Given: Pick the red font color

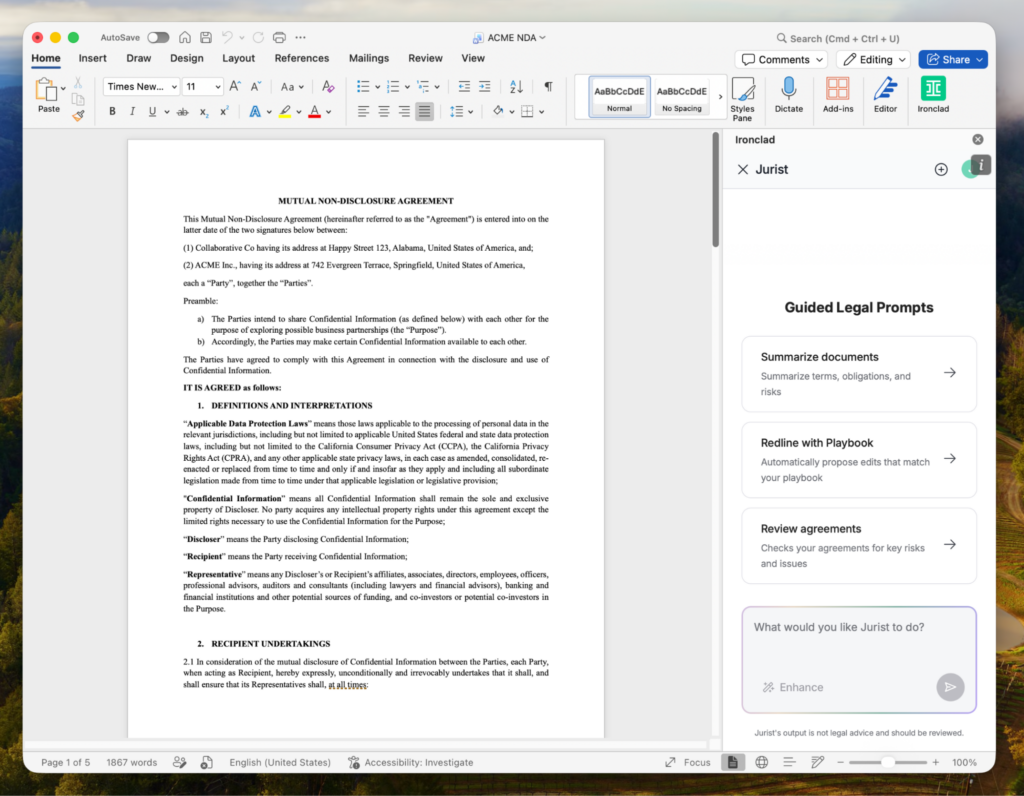Looking at the screenshot, I should 315,112.
